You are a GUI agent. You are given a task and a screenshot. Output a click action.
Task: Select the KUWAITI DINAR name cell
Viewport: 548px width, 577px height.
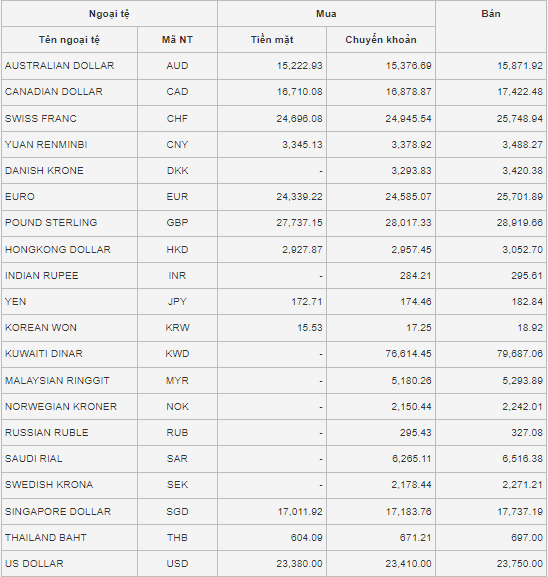click(70, 354)
